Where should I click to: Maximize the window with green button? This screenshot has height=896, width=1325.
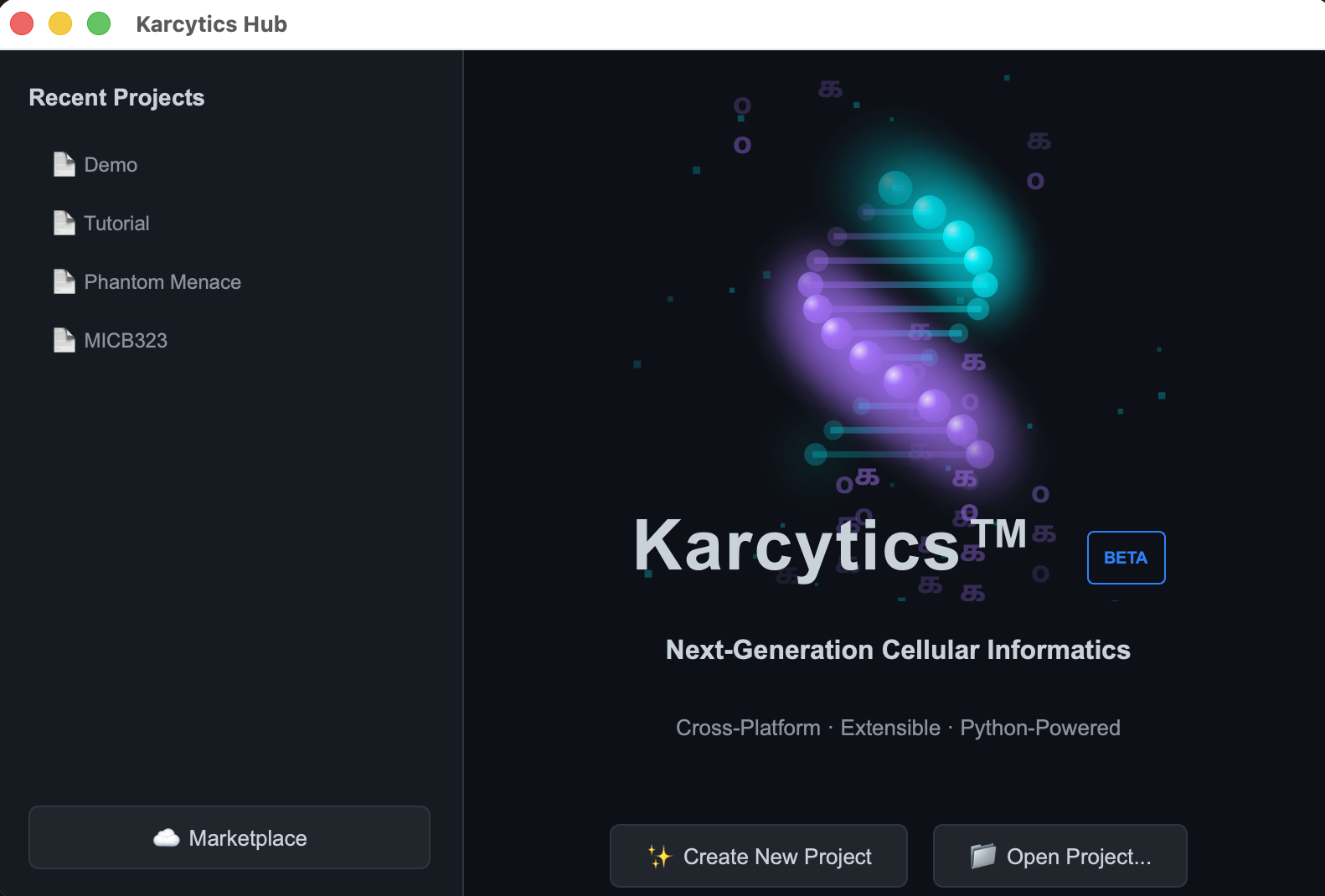tap(99, 23)
